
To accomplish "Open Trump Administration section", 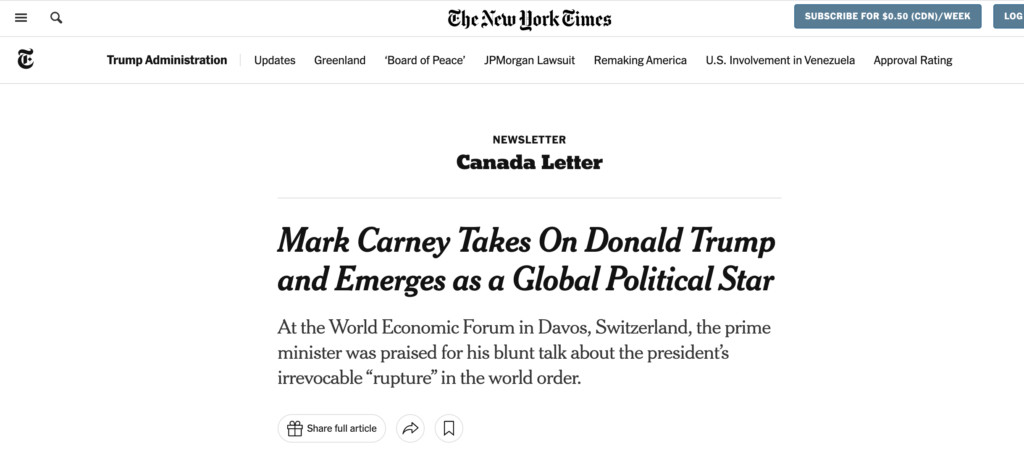I will click(x=167, y=60).
